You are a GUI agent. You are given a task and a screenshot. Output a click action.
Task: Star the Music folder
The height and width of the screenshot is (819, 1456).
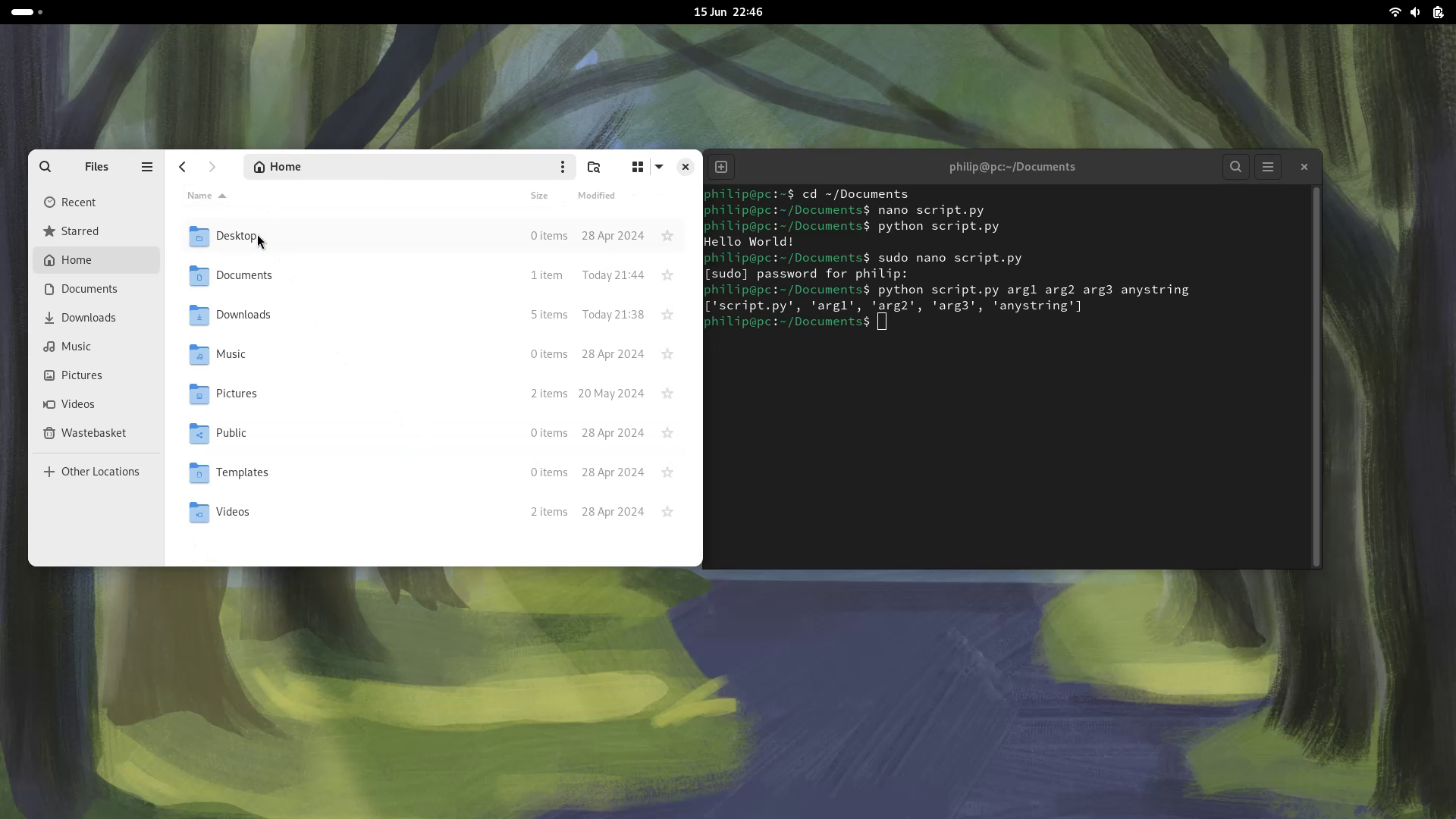[x=667, y=354]
